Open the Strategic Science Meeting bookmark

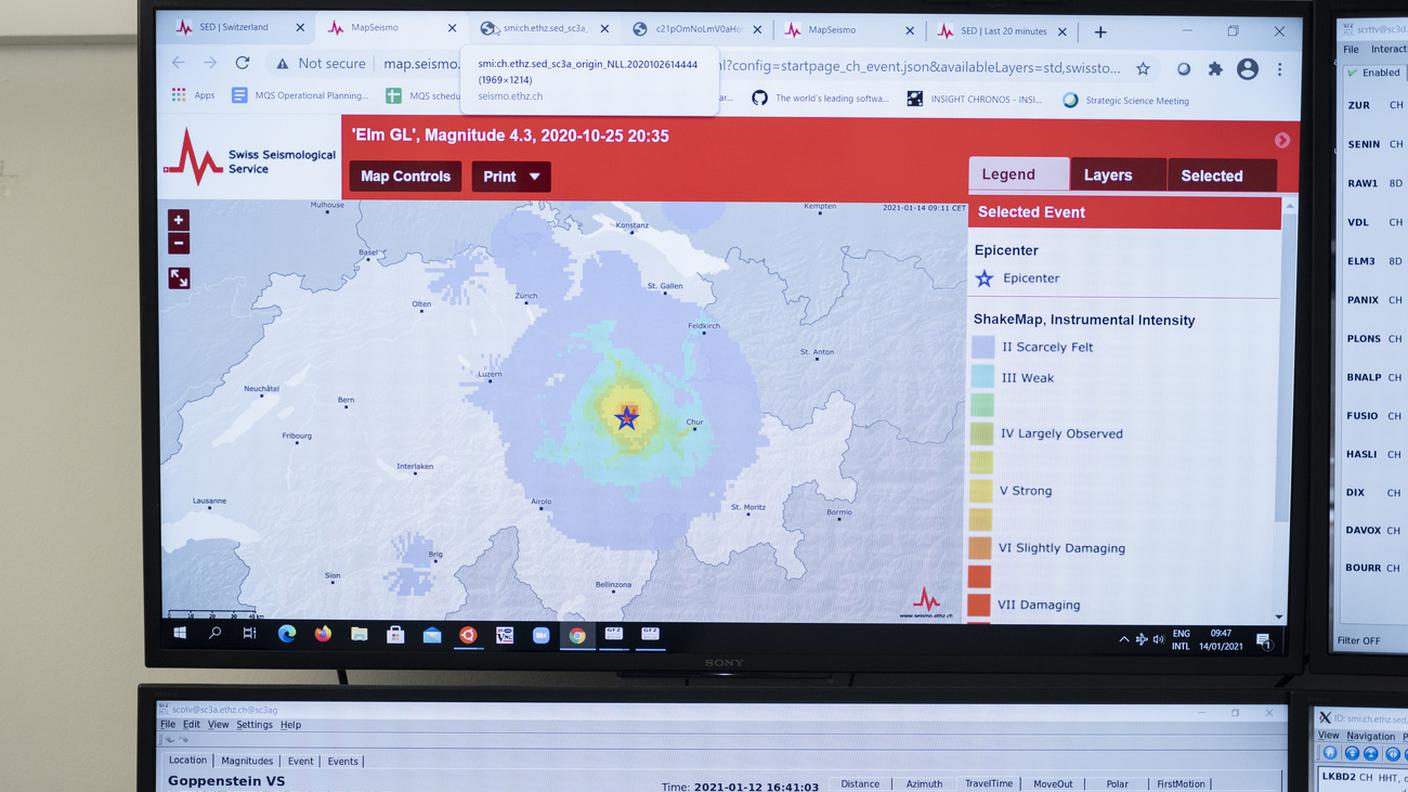coord(1126,100)
